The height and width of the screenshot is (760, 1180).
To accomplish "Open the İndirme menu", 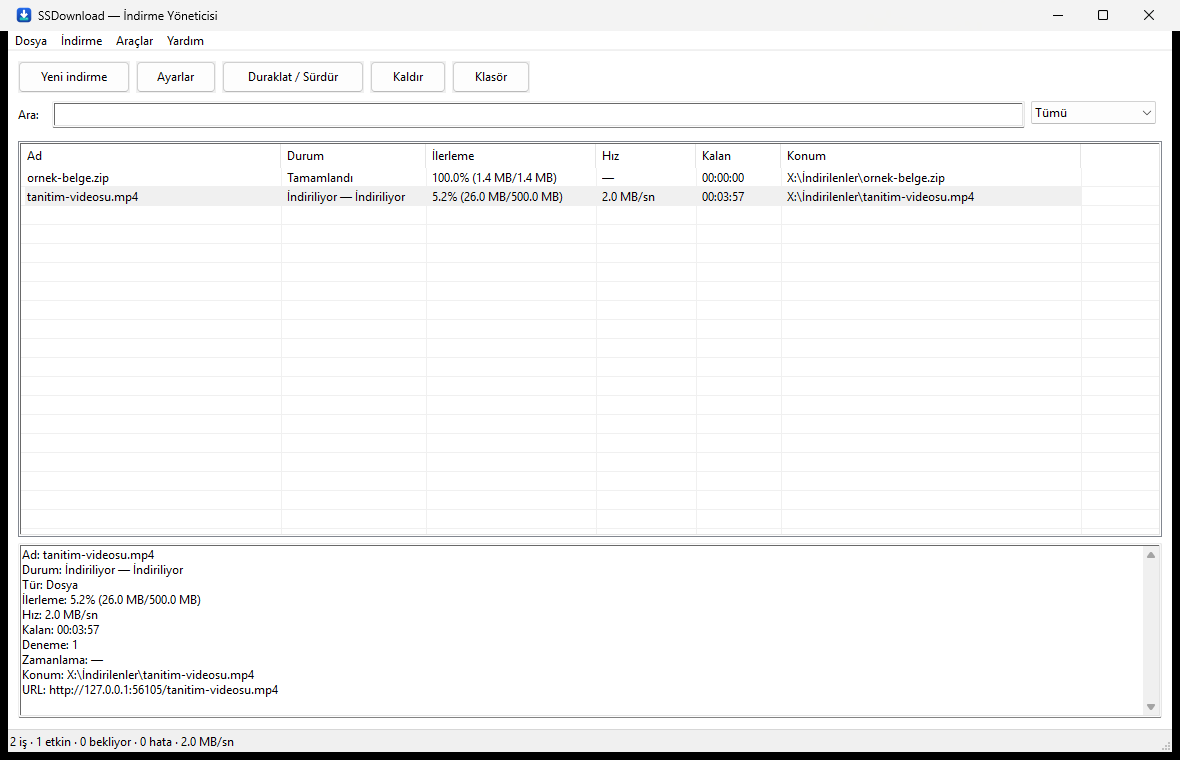I will coord(81,41).
